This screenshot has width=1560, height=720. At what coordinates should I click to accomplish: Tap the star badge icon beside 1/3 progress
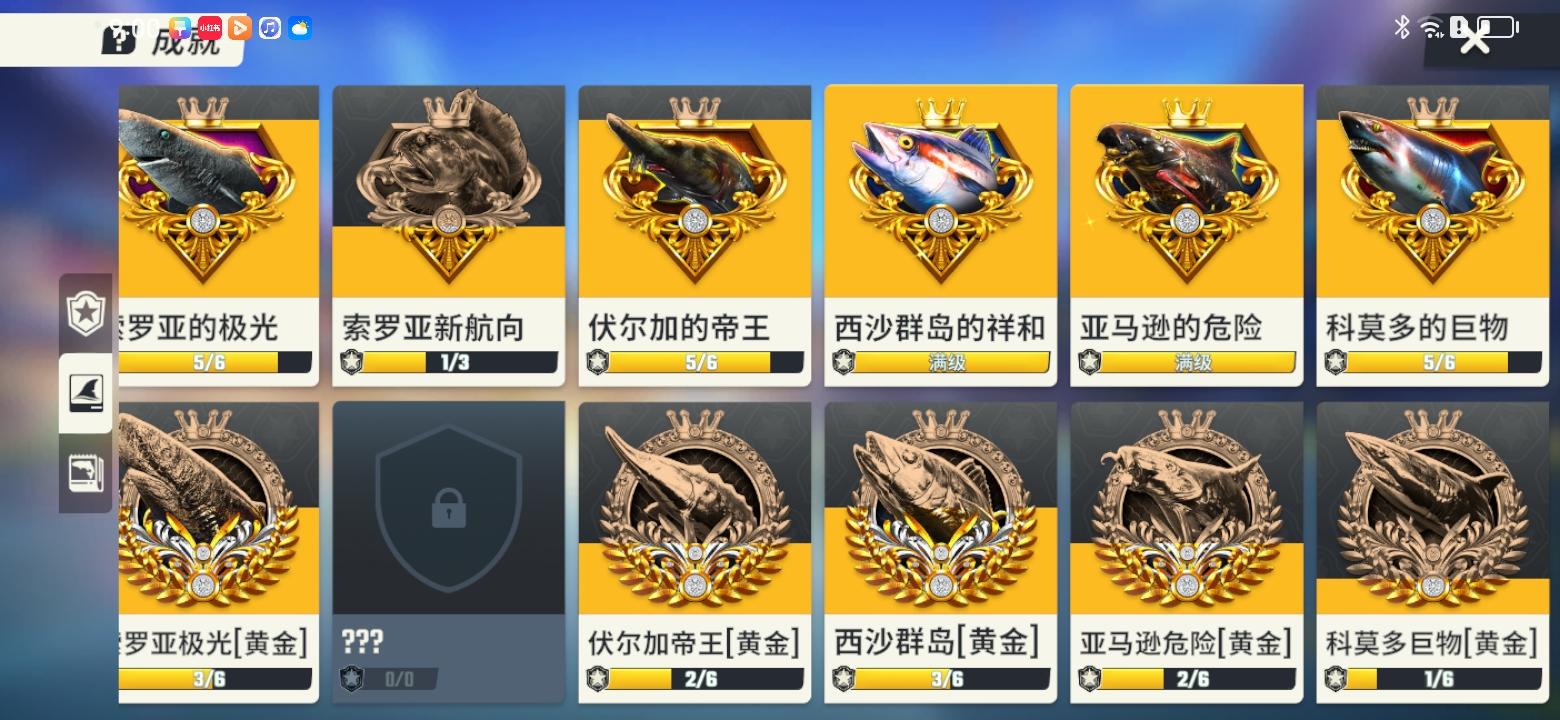click(351, 362)
